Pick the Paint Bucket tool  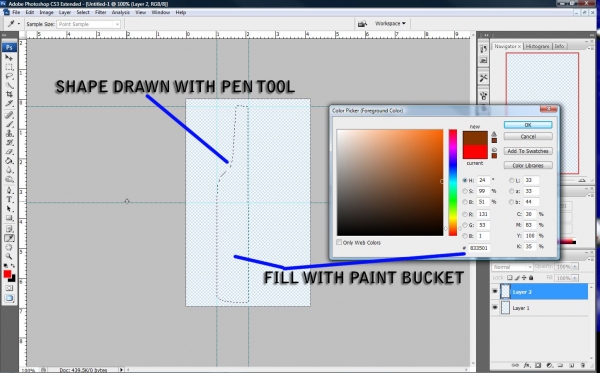click(x=9, y=161)
